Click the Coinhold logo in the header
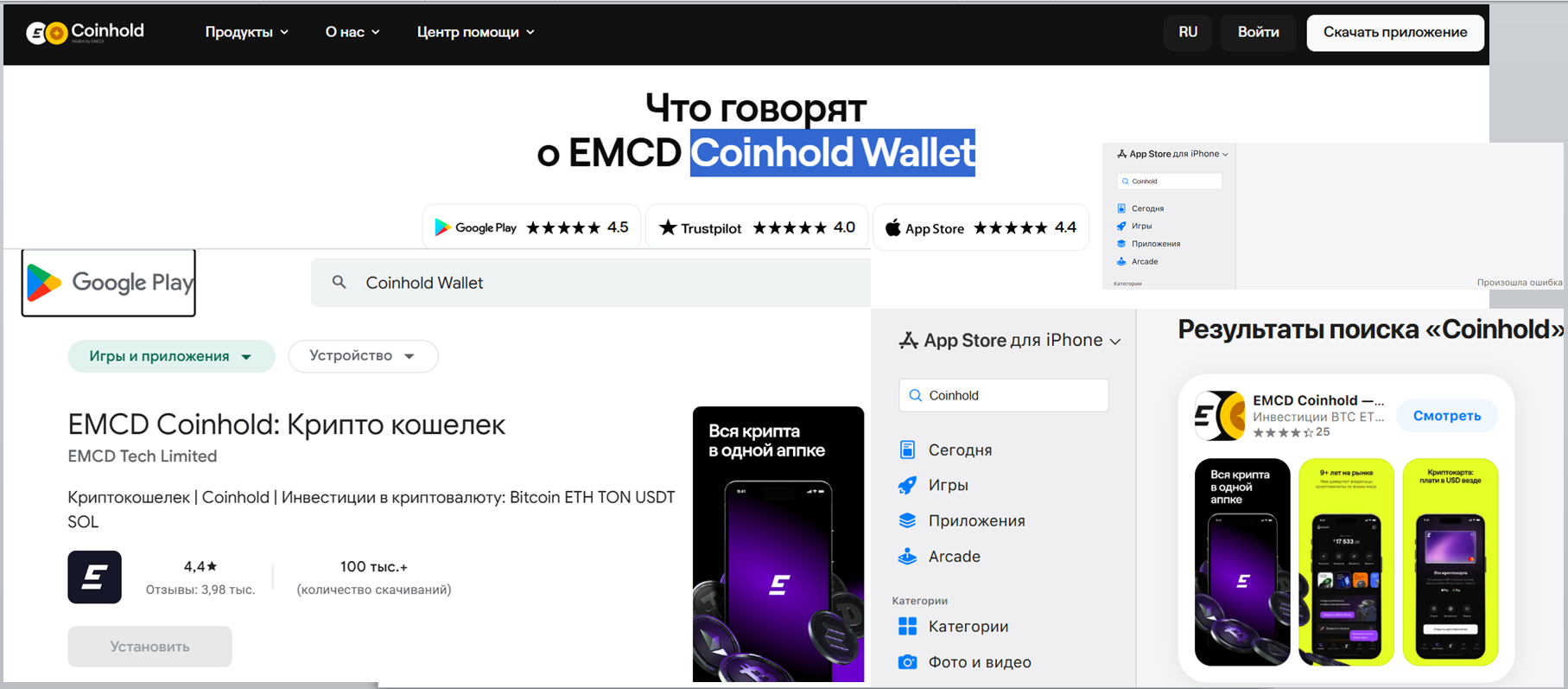The height and width of the screenshot is (689, 1568). click(85, 33)
